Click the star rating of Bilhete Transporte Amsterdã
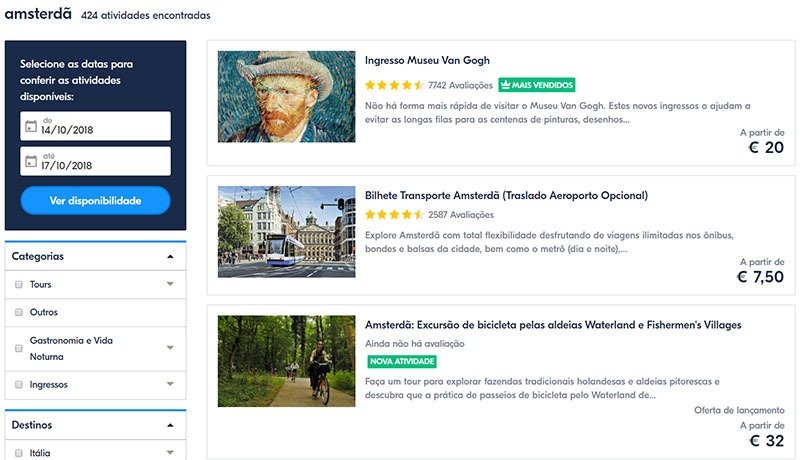 [x=394, y=215]
